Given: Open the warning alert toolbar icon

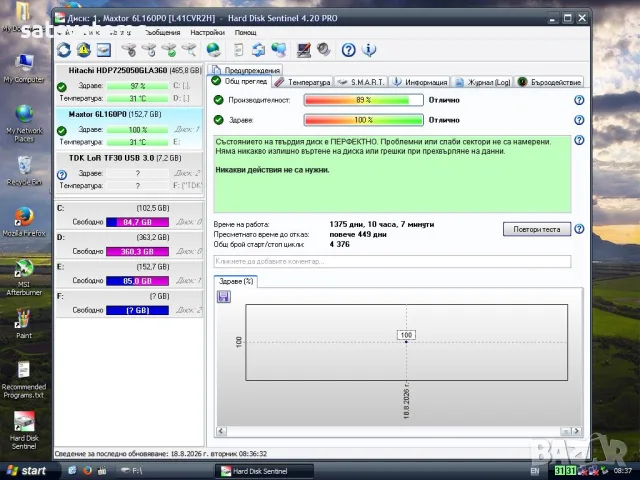Looking at the screenshot, I should point(84,50).
